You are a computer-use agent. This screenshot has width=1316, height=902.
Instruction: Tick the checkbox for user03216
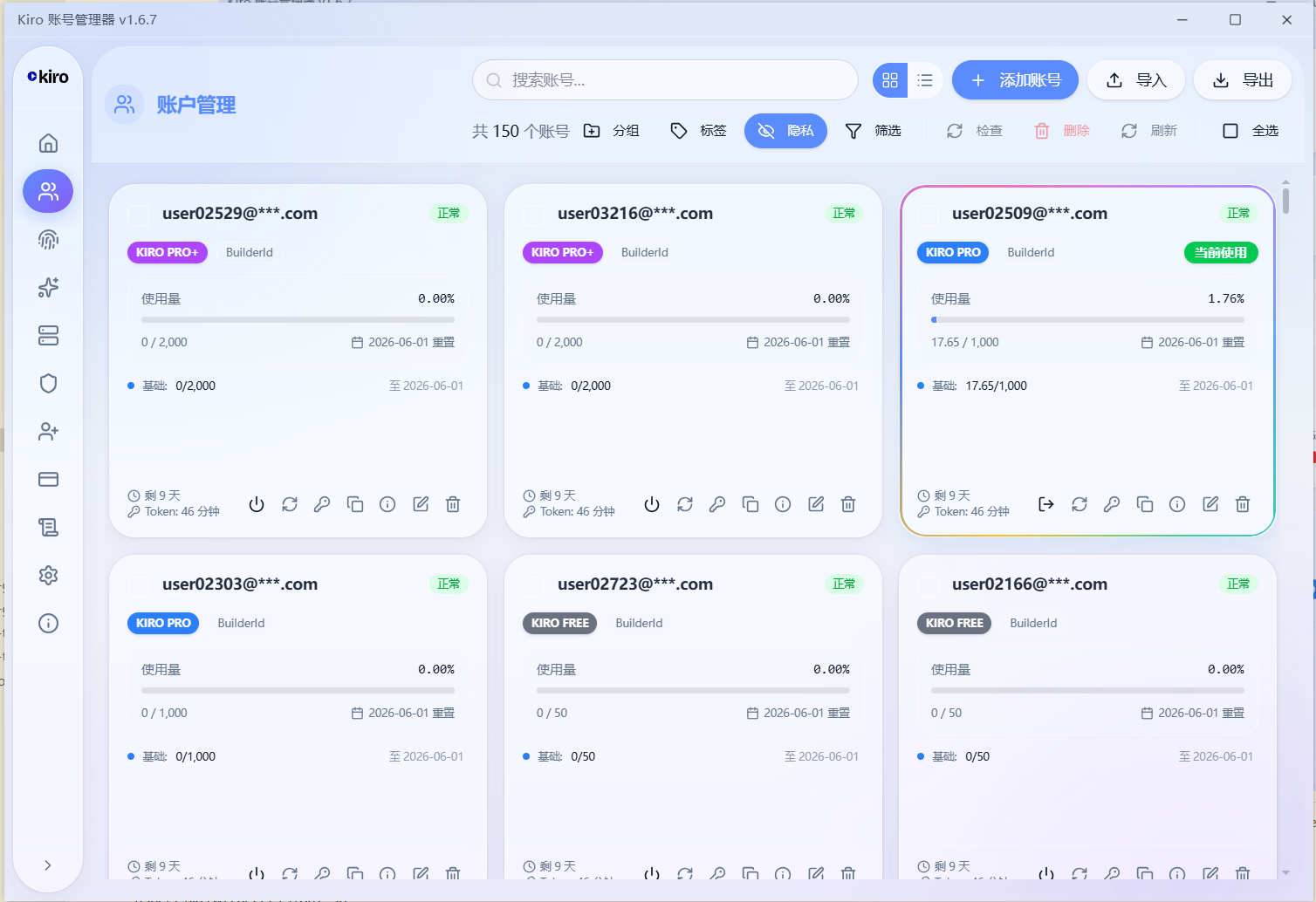(533, 215)
